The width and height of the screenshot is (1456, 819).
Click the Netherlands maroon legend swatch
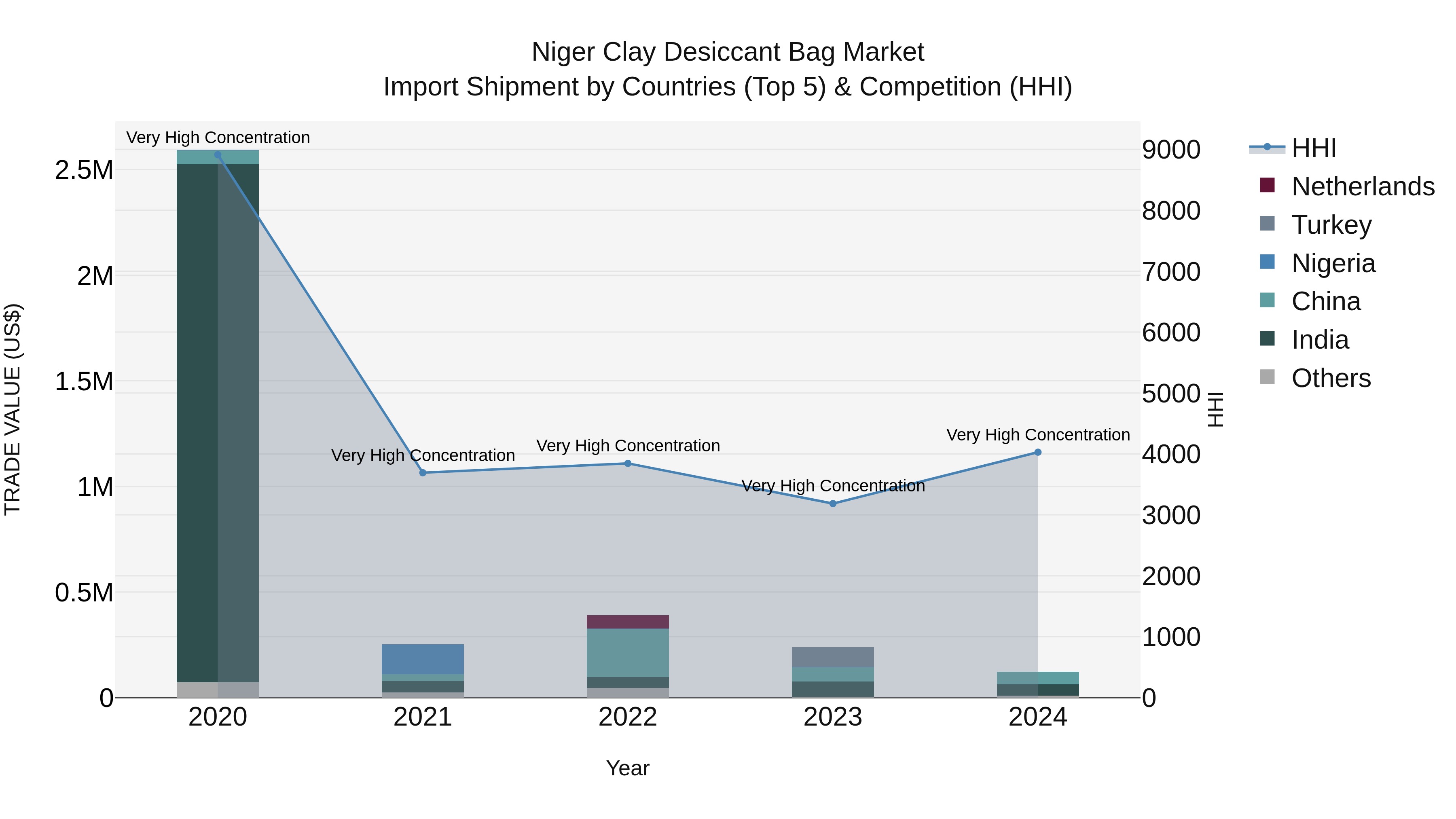coord(1267,185)
